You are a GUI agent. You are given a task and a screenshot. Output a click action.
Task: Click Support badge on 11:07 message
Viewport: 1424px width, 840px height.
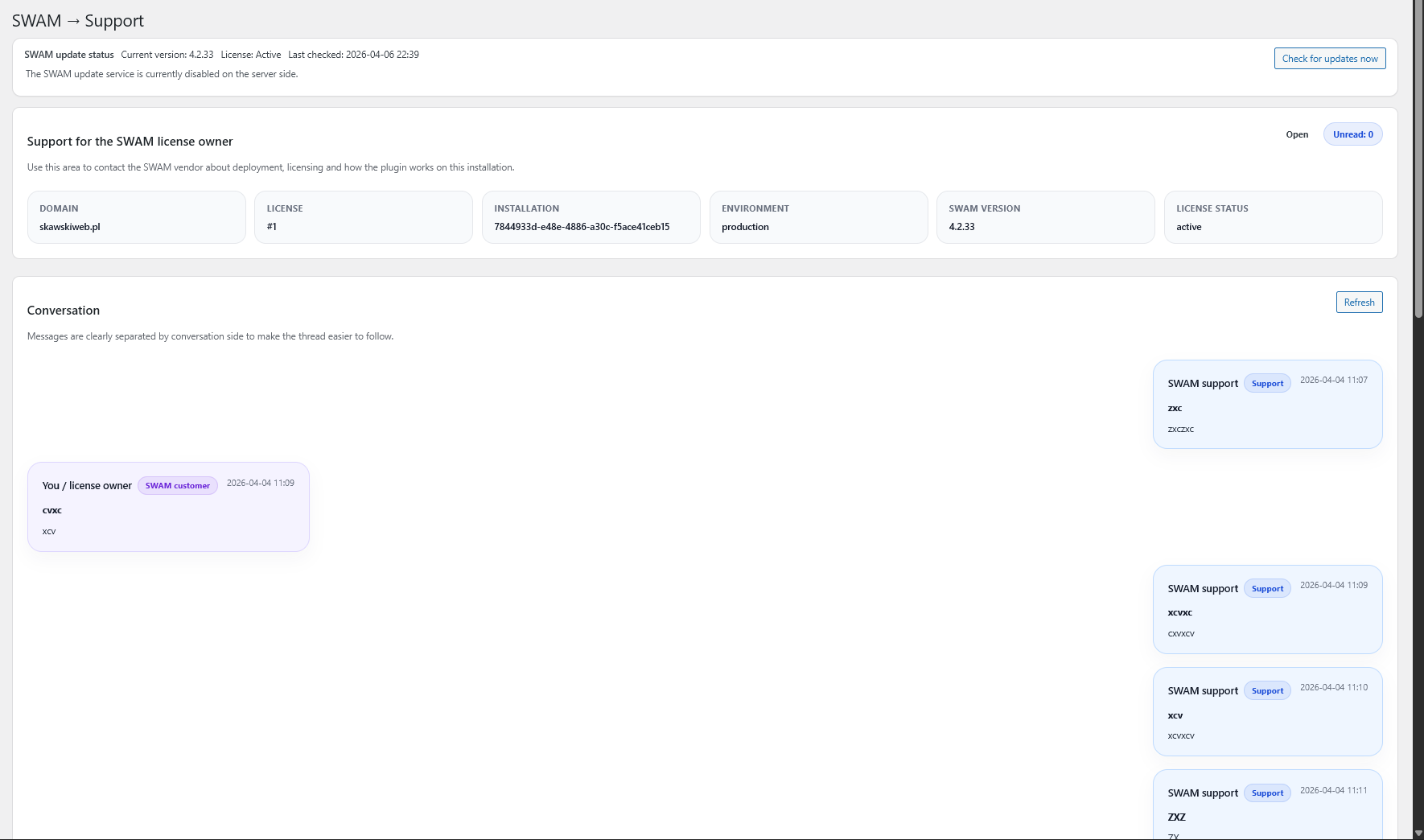[x=1267, y=384]
